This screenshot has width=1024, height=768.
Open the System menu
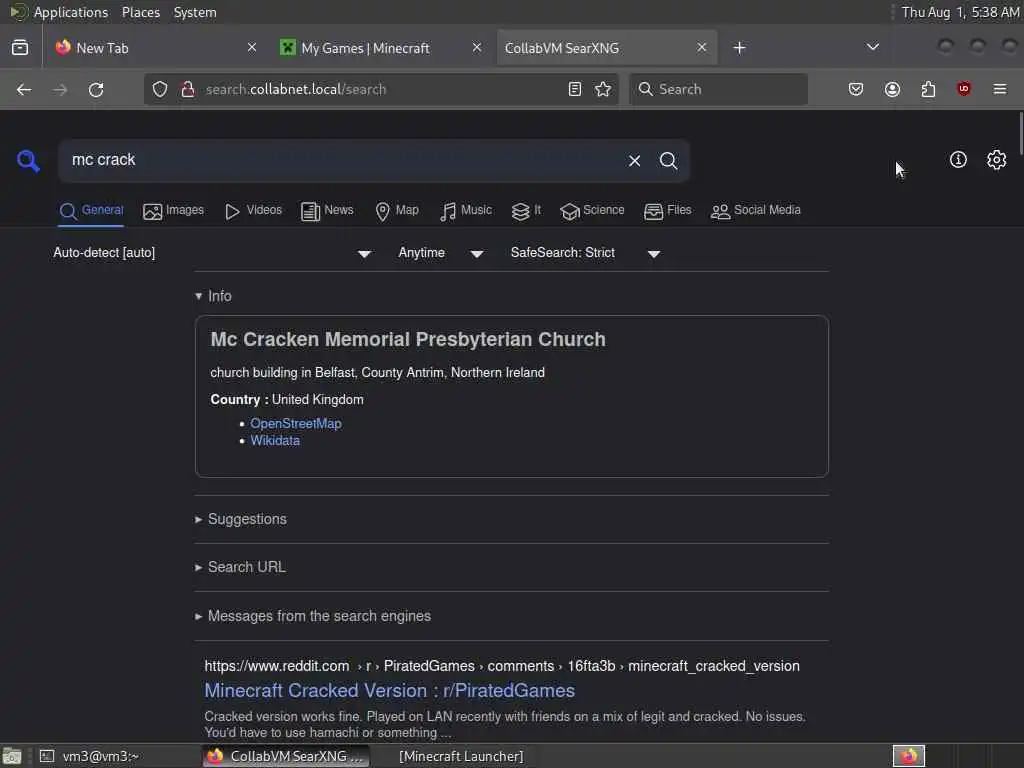point(195,12)
